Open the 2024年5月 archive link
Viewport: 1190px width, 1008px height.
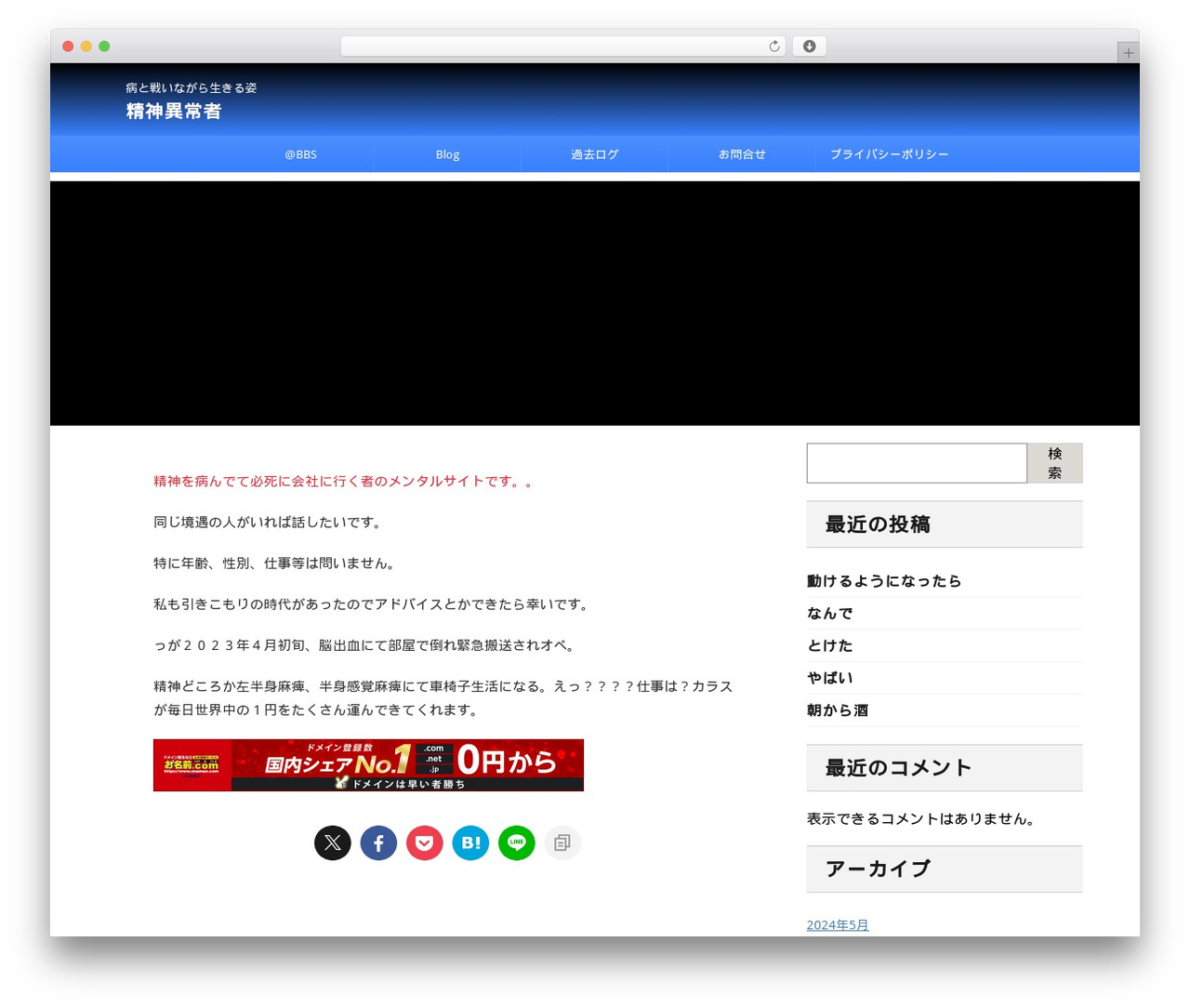838,925
